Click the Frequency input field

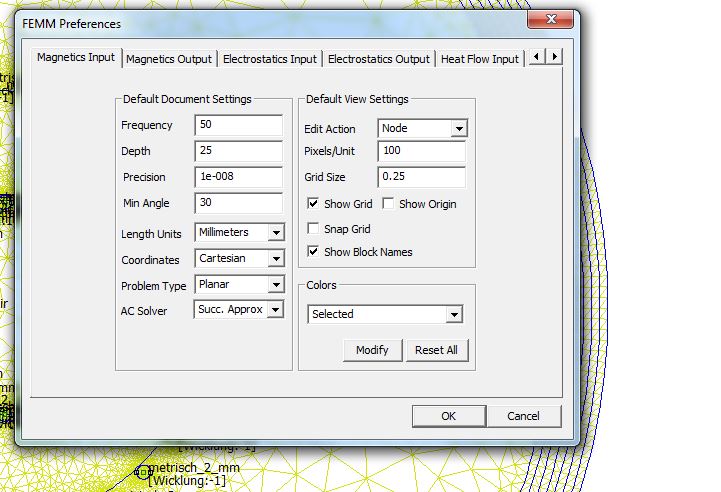click(239, 125)
